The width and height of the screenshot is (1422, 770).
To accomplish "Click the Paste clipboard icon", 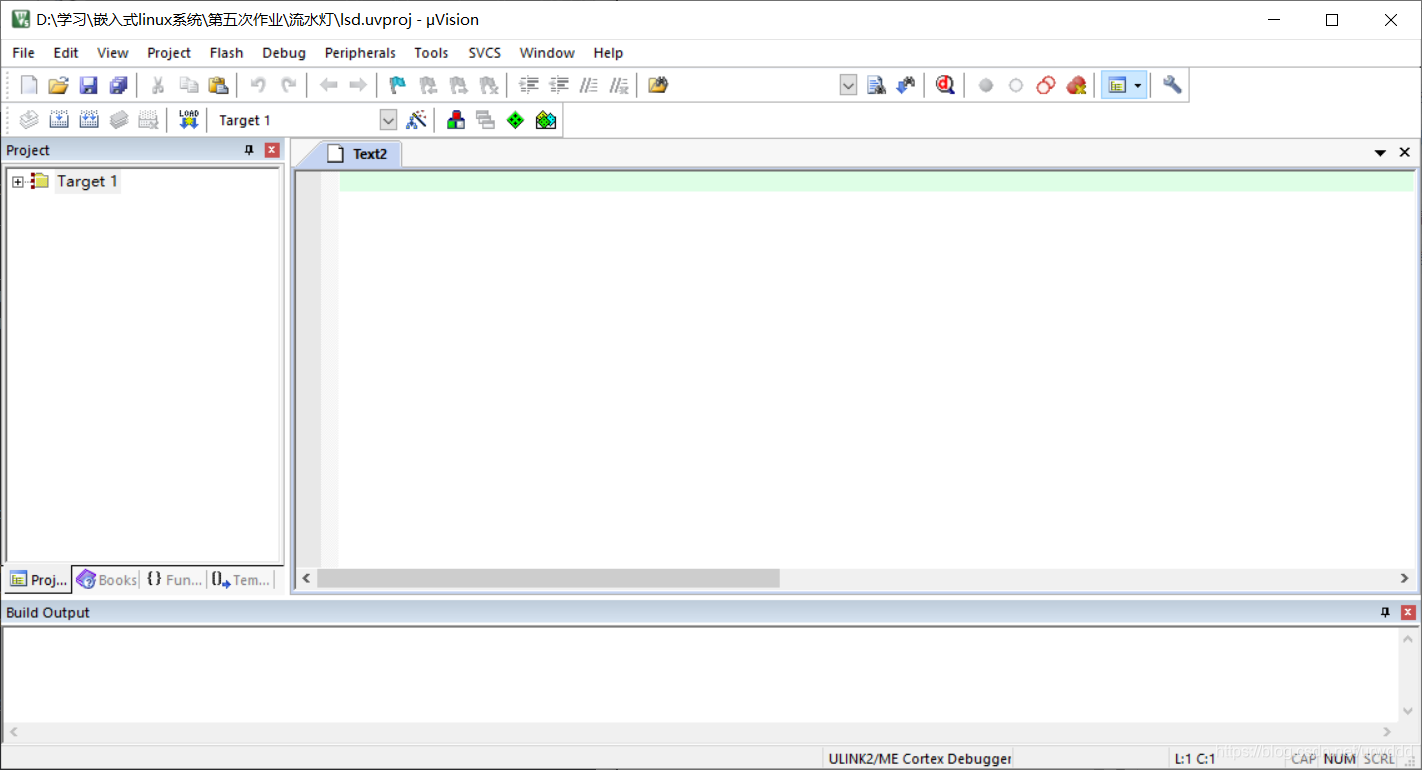I will [218, 85].
